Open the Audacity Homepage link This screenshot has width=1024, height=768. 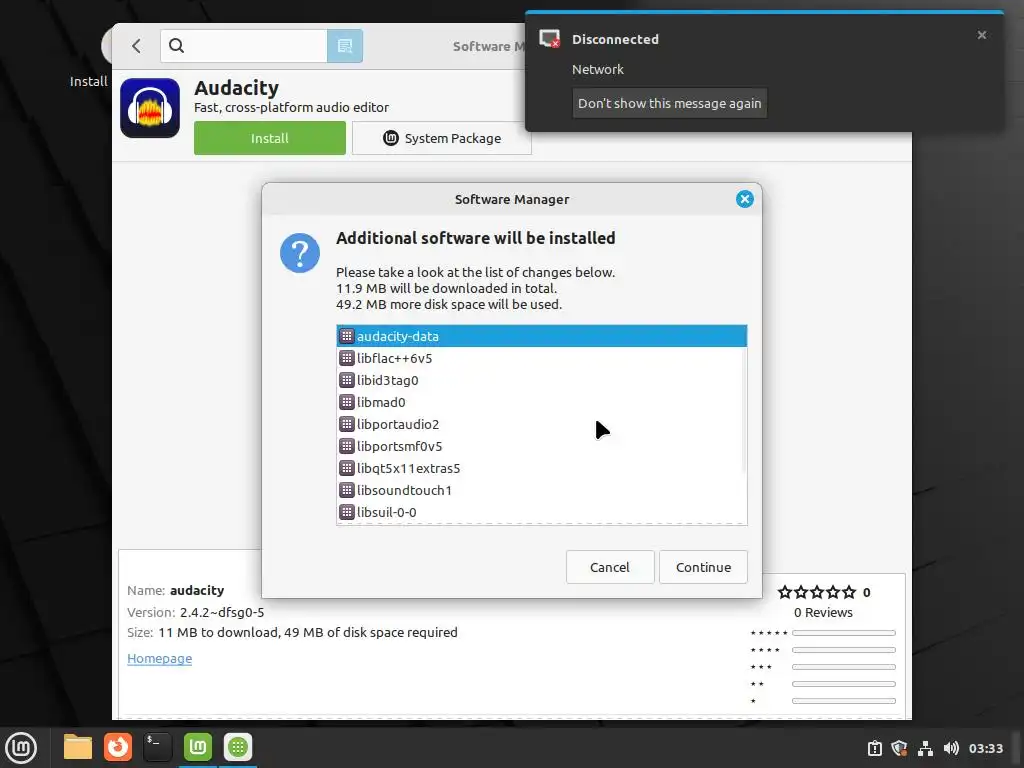159,658
